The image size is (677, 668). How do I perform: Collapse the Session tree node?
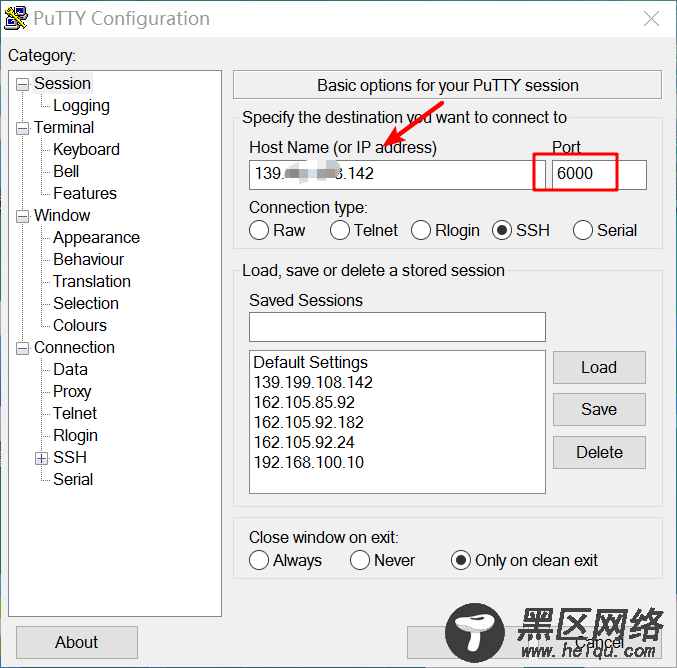click(22, 84)
